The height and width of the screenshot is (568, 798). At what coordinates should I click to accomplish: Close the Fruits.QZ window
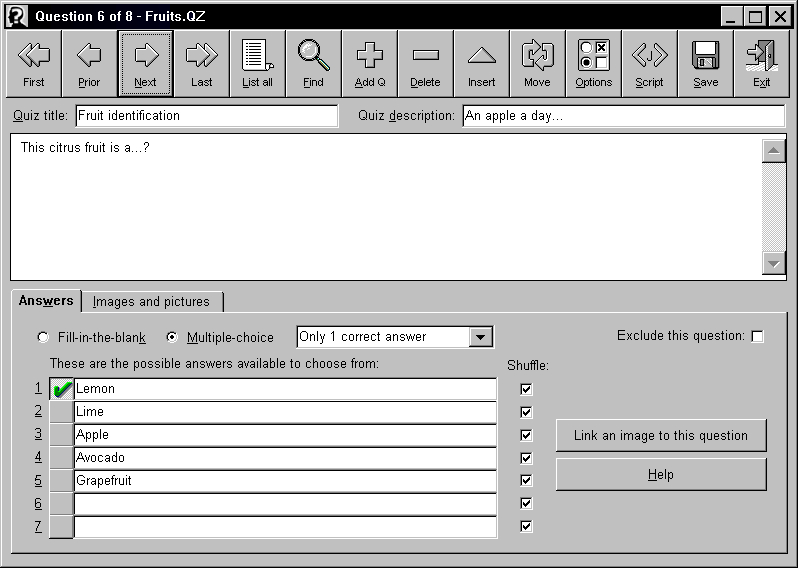coord(780,16)
